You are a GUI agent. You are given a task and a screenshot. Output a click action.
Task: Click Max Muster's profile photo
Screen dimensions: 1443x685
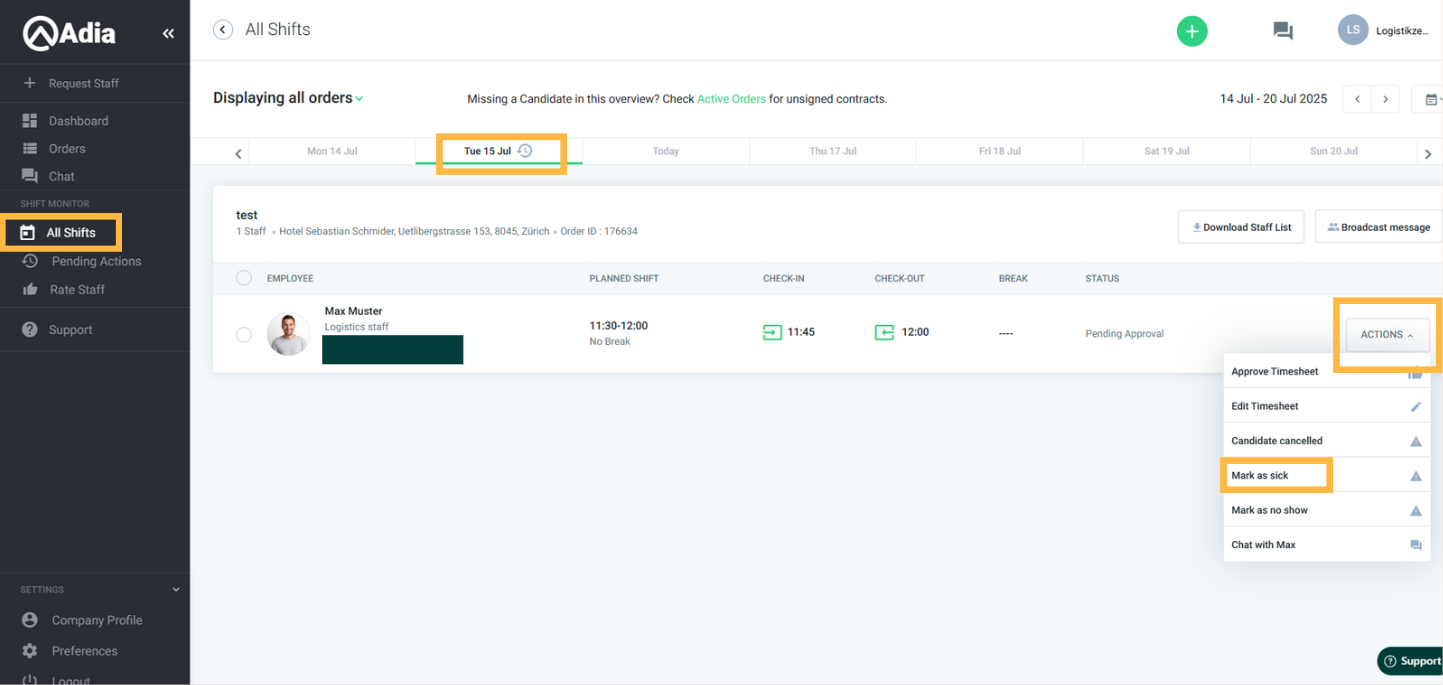[288, 334]
